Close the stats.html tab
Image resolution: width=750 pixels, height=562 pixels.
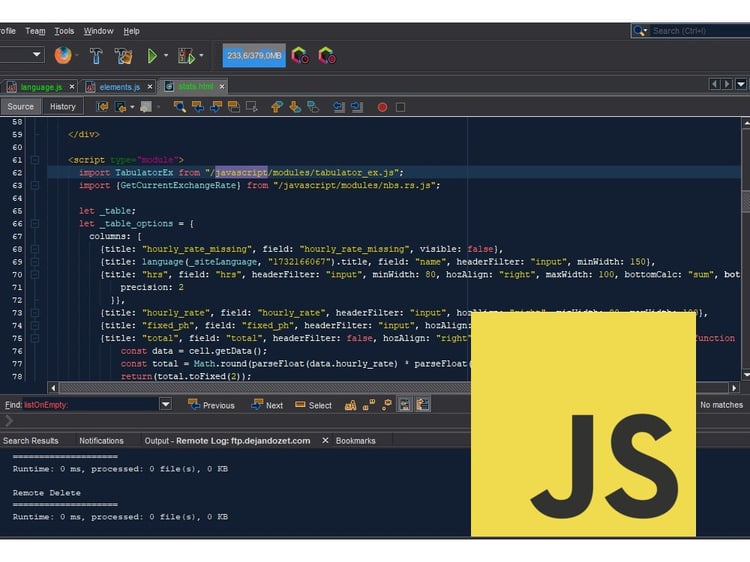pos(221,87)
